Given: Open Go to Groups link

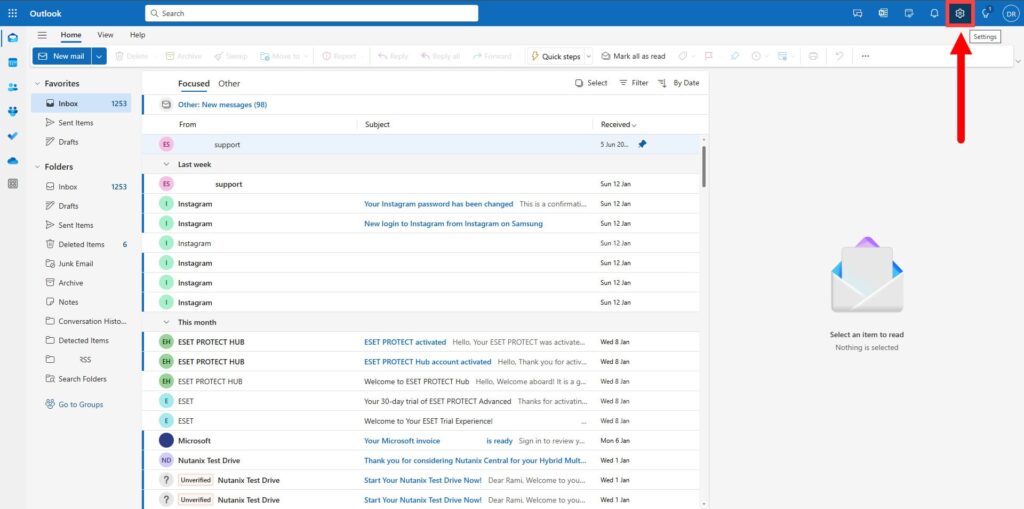Looking at the screenshot, I should (74, 404).
